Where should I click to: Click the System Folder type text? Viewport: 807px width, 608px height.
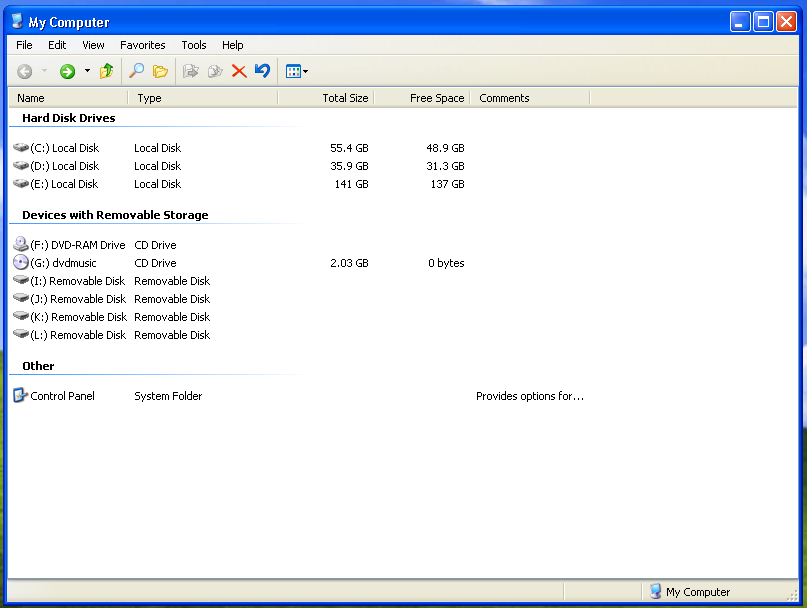point(168,396)
